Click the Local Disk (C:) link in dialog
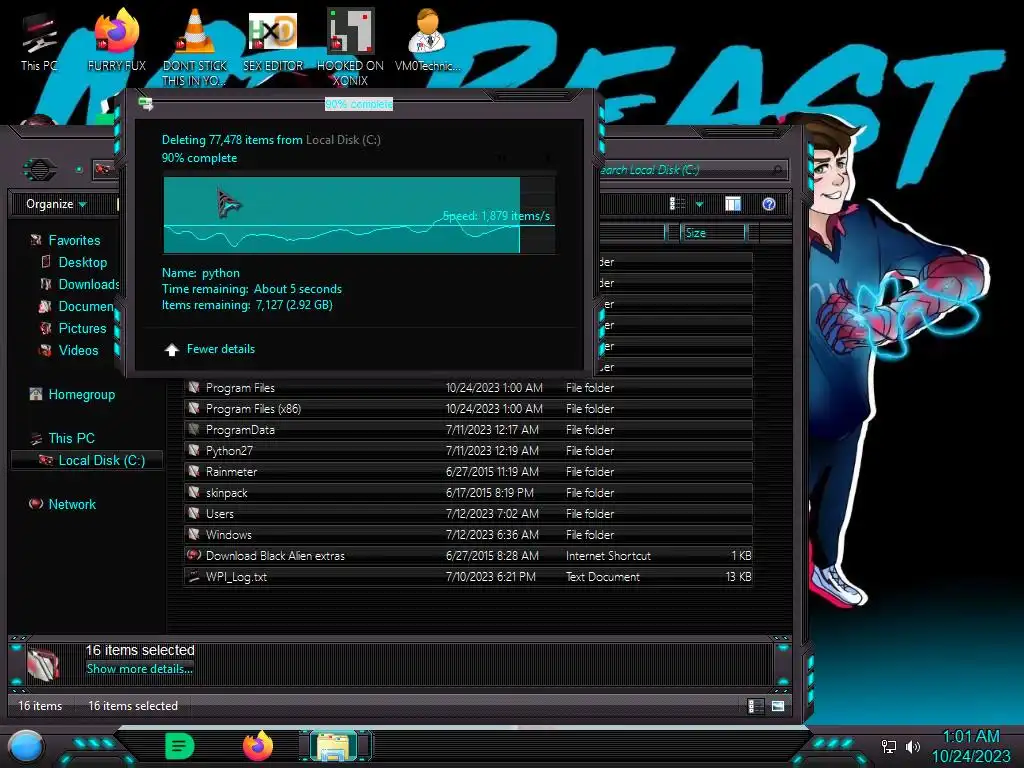This screenshot has height=768, width=1024. (x=343, y=140)
